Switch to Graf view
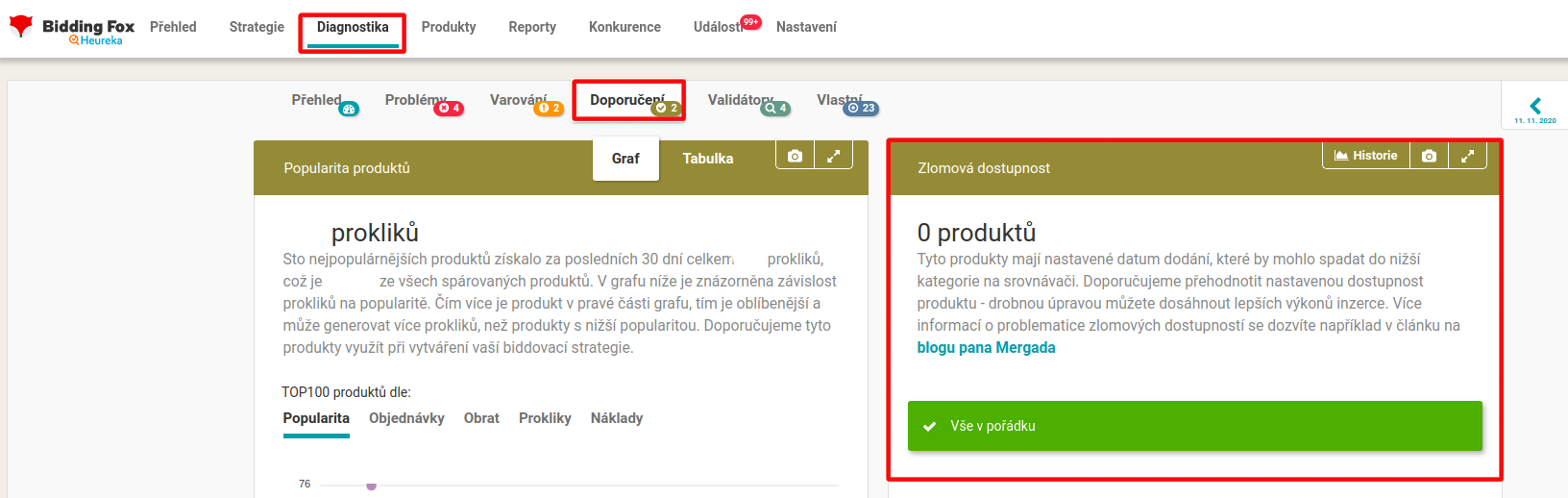The width and height of the screenshot is (1568, 498). [625, 159]
